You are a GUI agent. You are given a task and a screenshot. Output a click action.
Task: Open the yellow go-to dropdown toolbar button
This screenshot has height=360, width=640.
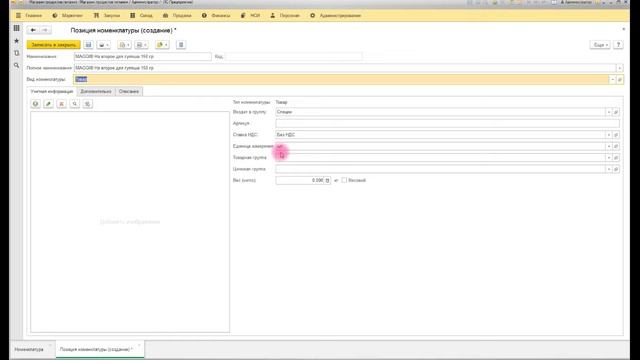(x=162, y=44)
